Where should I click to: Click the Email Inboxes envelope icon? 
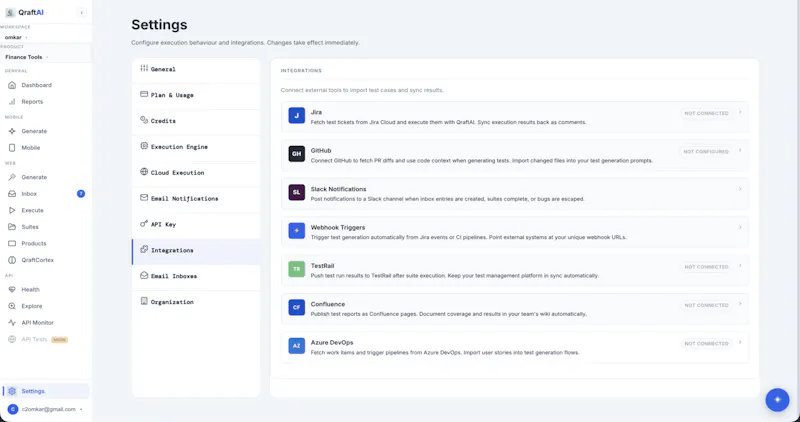[144, 276]
